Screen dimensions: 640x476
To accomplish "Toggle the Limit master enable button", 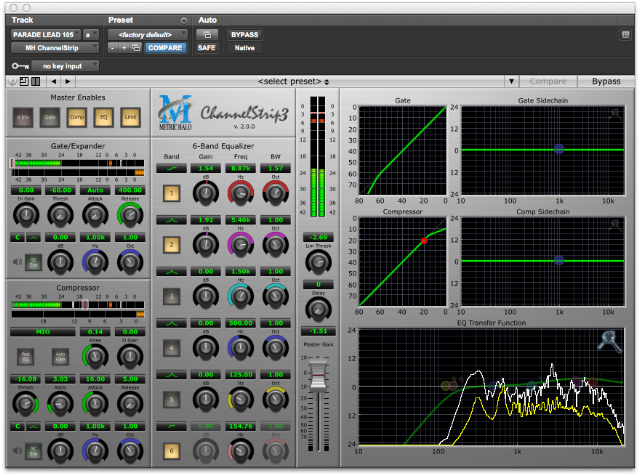I will click(x=131, y=117).
